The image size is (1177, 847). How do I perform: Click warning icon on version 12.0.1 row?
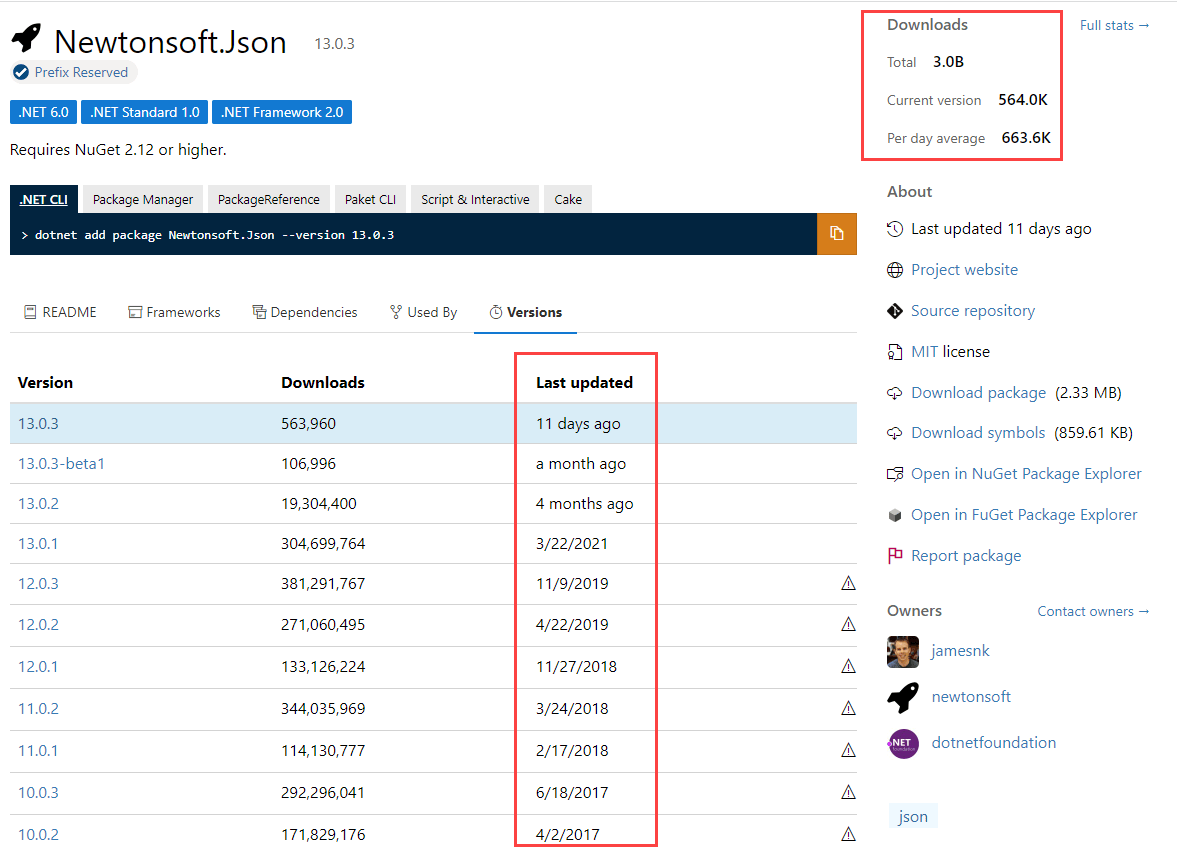click(x=848, y=666)
